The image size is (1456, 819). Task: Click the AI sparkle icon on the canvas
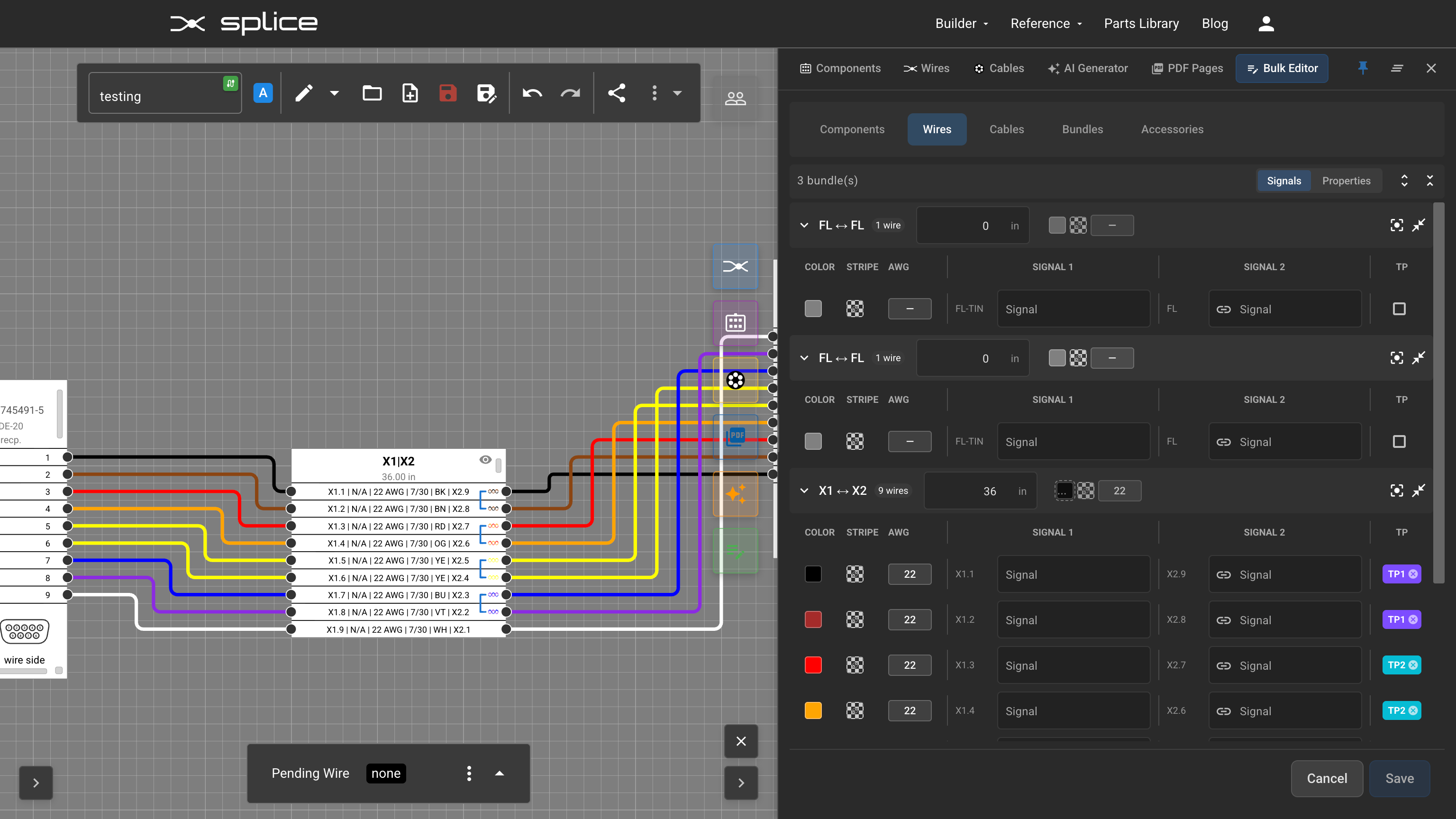(x=736, y=494)
